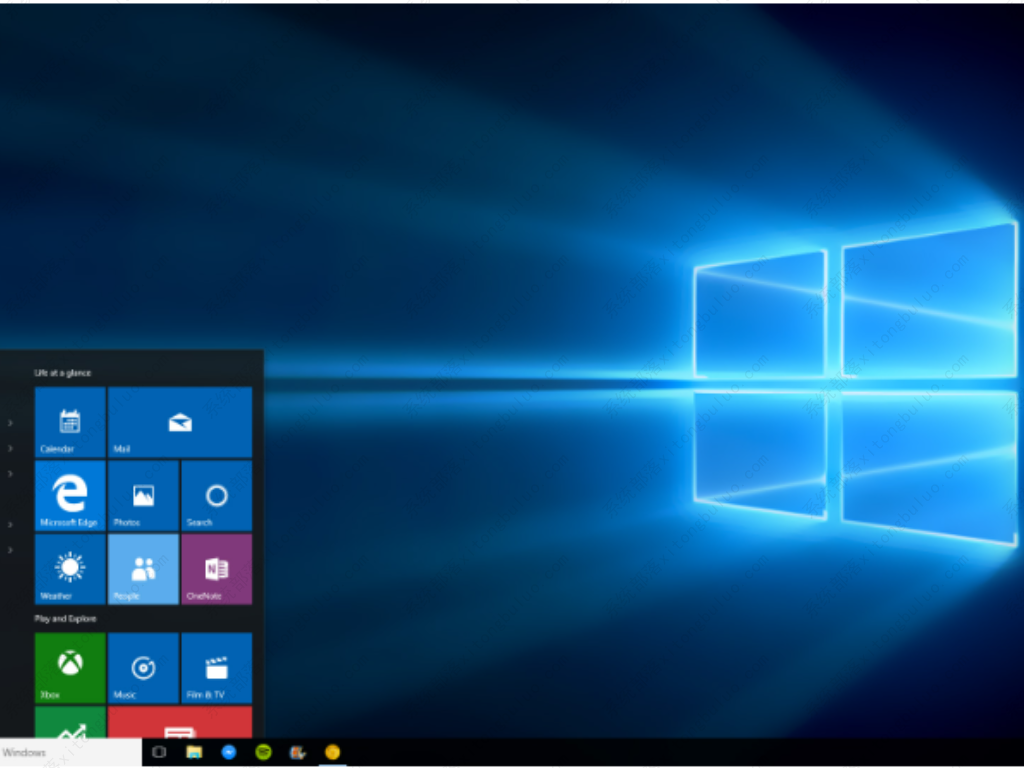Open the Mail tile
The width and height of the screenshot is (1024, 768).
coord(180,420)
